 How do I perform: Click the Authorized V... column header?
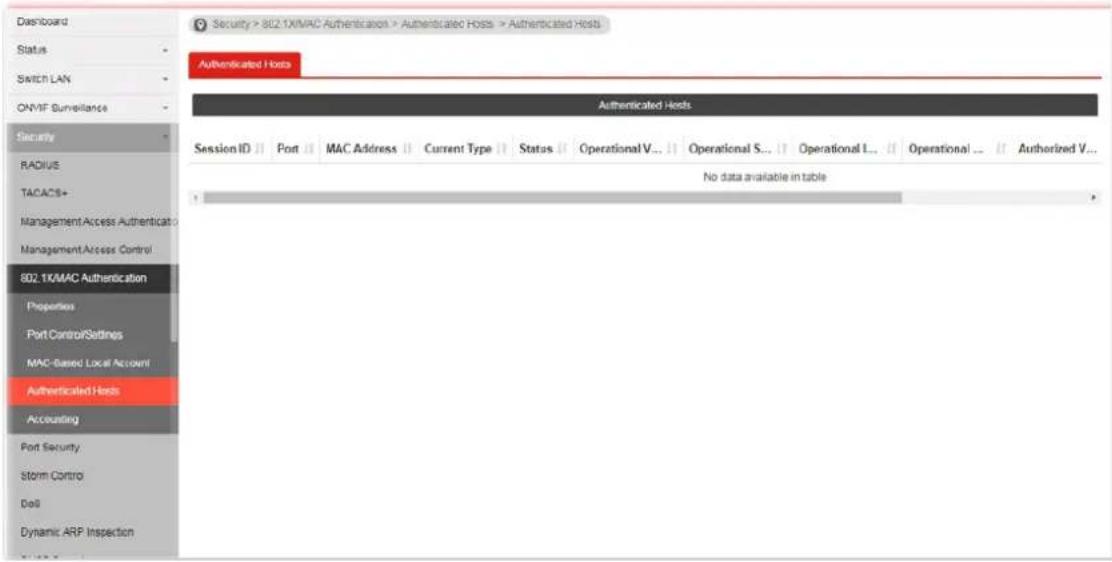pos(1057,150)
